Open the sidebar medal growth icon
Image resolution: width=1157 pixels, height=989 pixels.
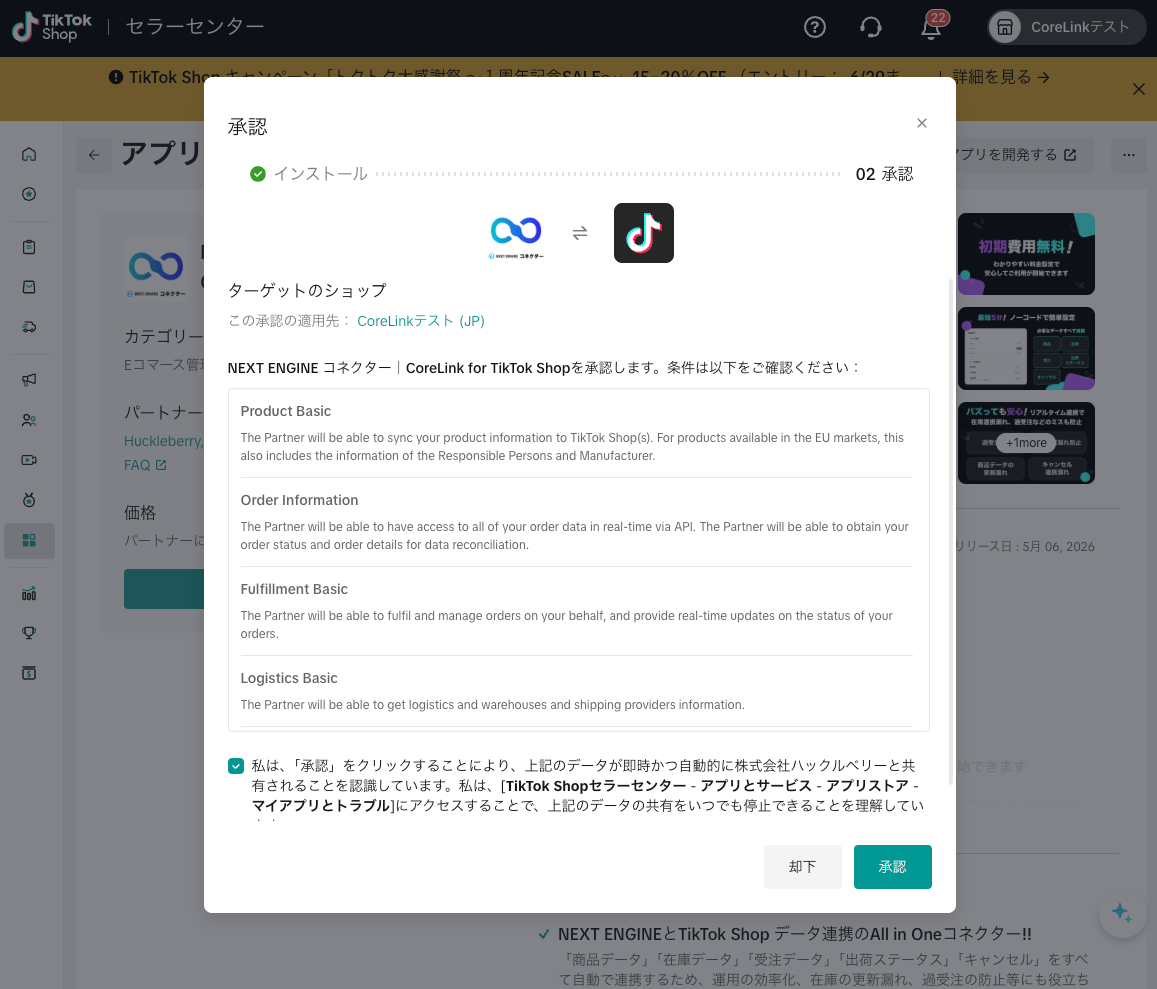coord(29,500)
